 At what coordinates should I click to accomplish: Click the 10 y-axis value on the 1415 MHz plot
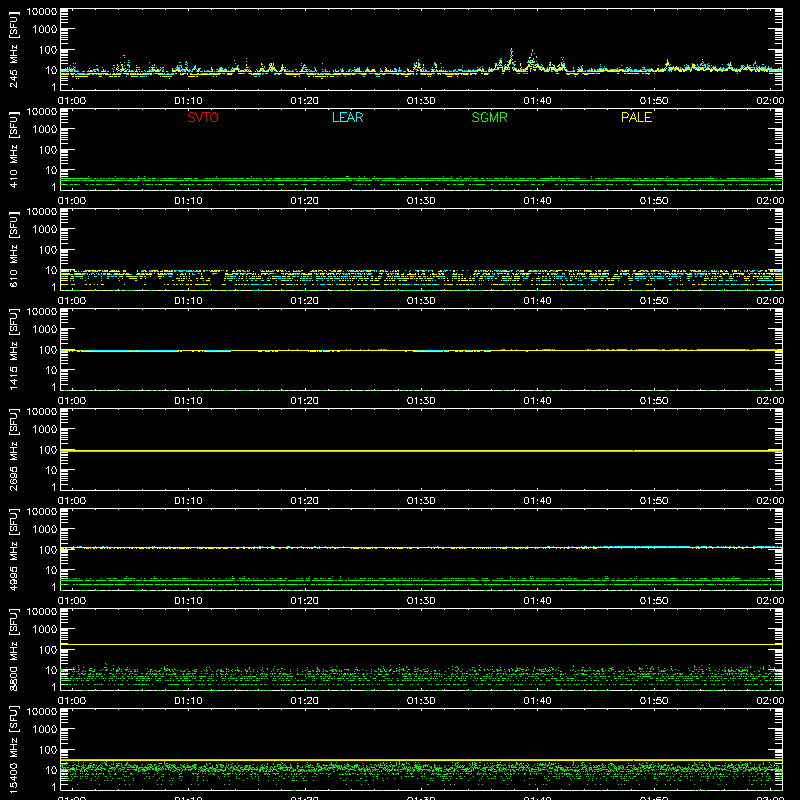click(51, 370)
